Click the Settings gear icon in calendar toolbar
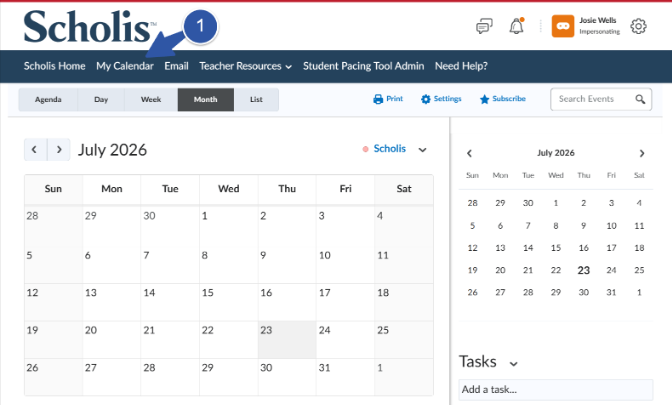672x405 pixels. pos(426,99)
